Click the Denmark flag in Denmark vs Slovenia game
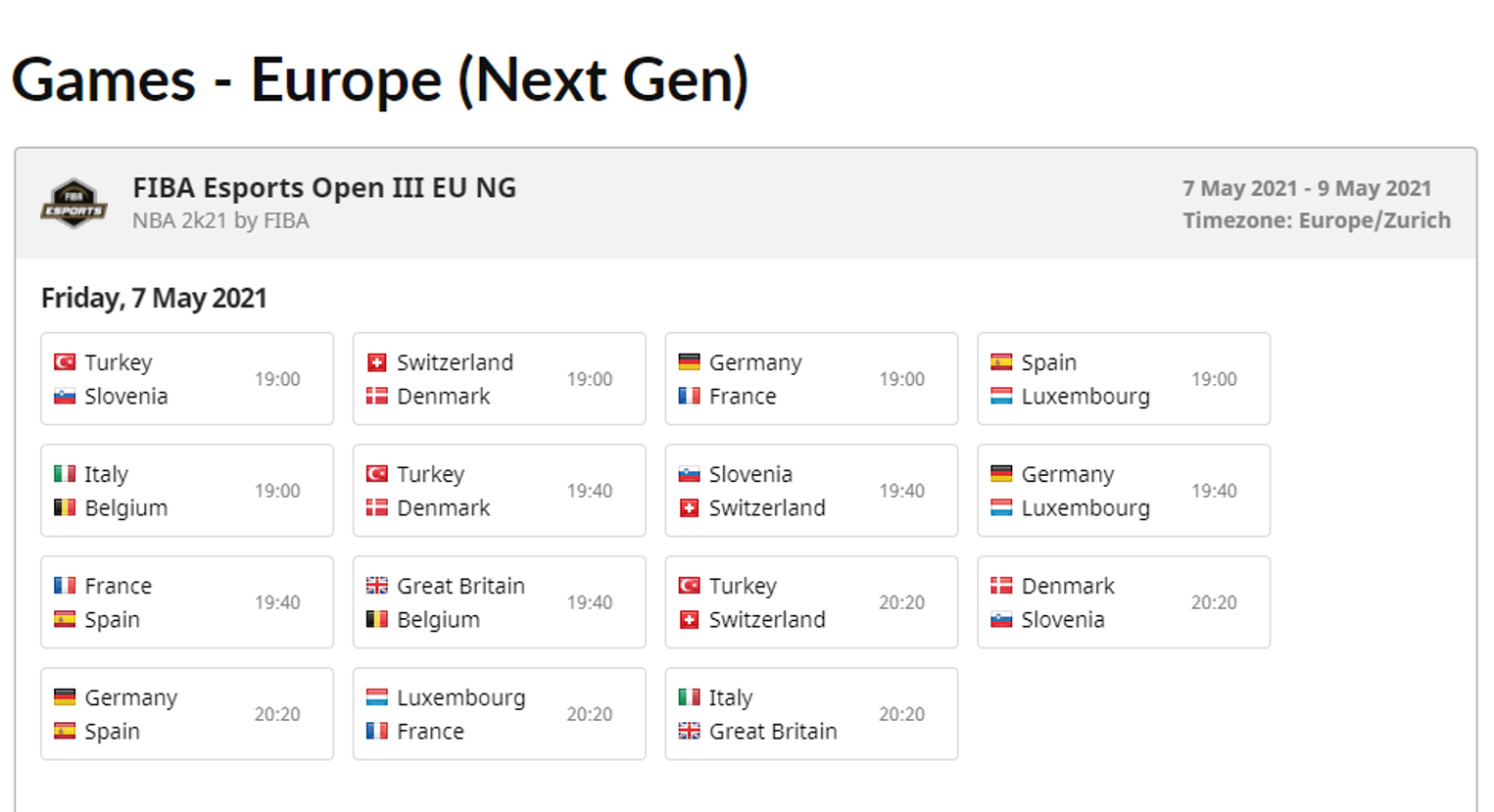The height and width of the screenshot is (812, 1494). point(1001,586)
